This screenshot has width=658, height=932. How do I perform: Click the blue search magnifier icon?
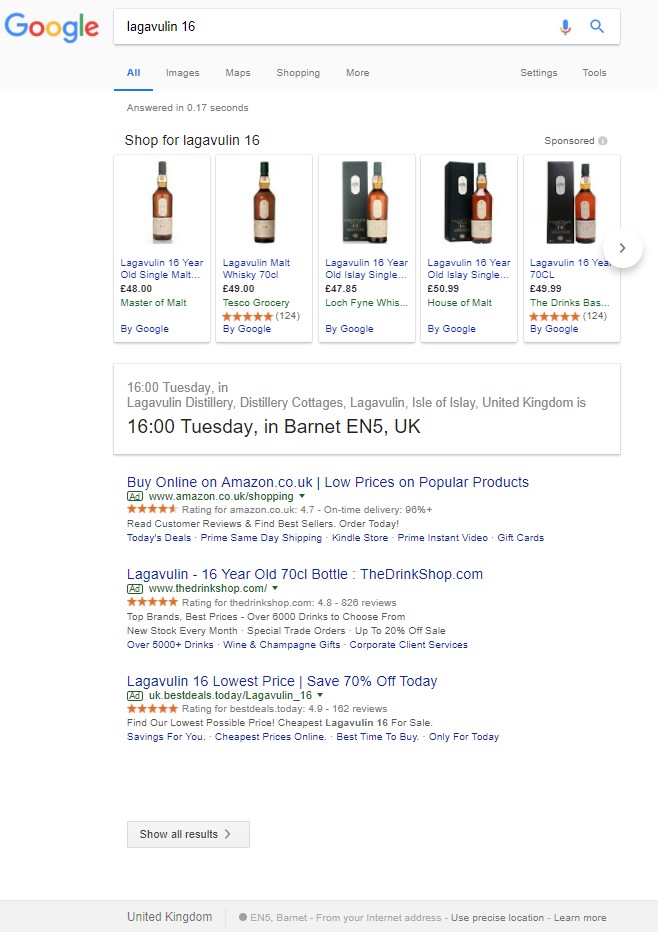[597, 27]
